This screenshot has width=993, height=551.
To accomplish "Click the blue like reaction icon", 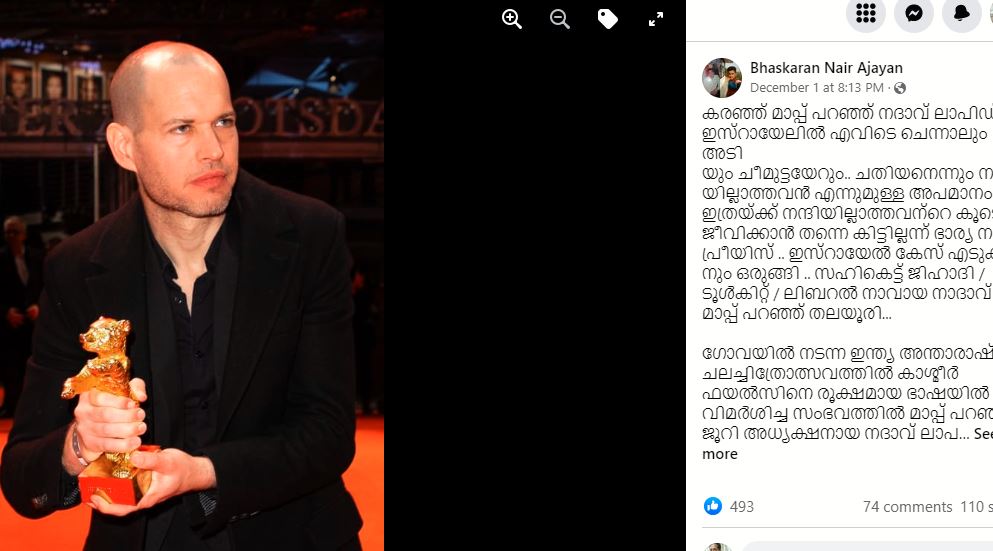I will (713, 506).
